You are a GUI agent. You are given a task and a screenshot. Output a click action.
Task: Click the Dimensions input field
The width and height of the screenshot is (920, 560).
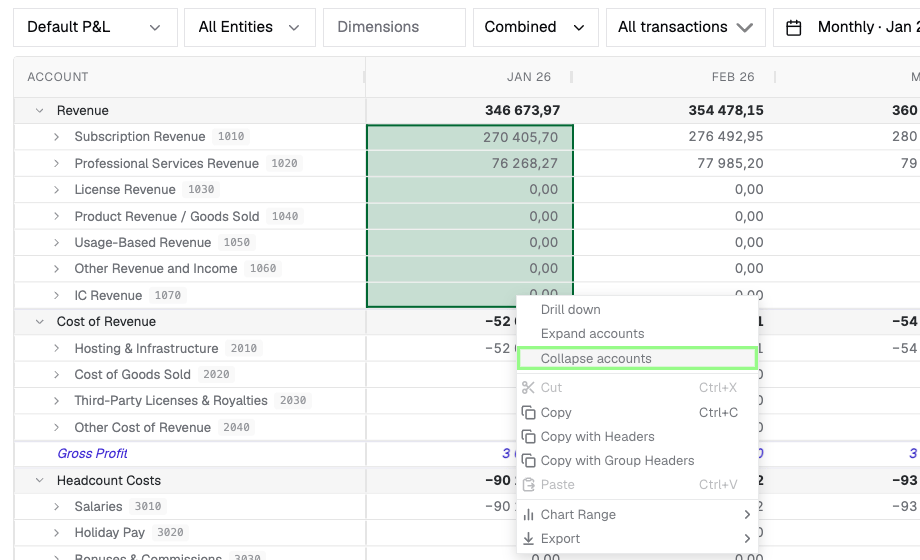coord(394,28)
